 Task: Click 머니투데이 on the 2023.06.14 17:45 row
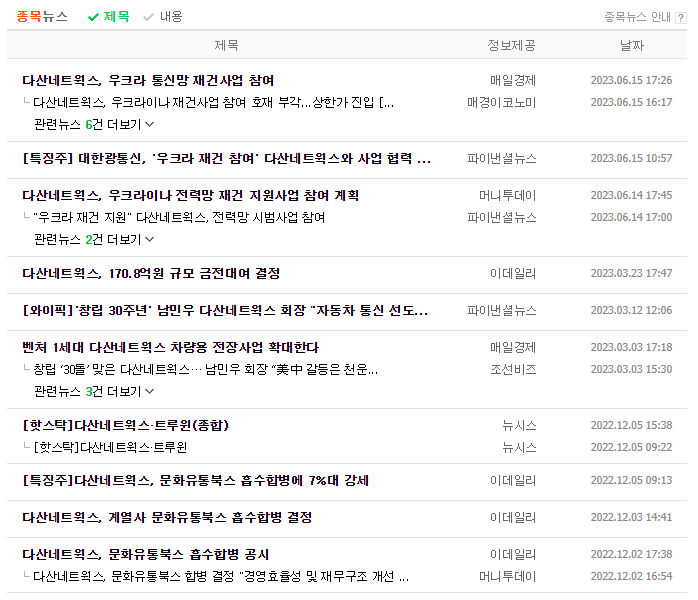pos(507,195)
